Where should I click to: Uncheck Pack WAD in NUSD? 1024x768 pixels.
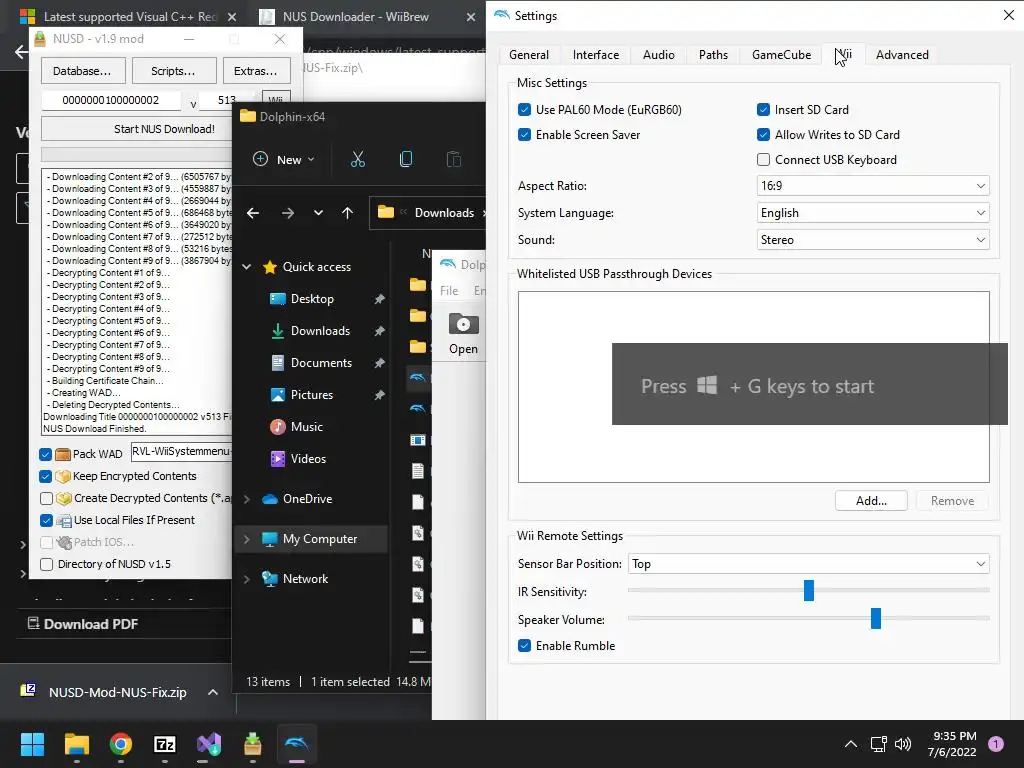(46, 455)
